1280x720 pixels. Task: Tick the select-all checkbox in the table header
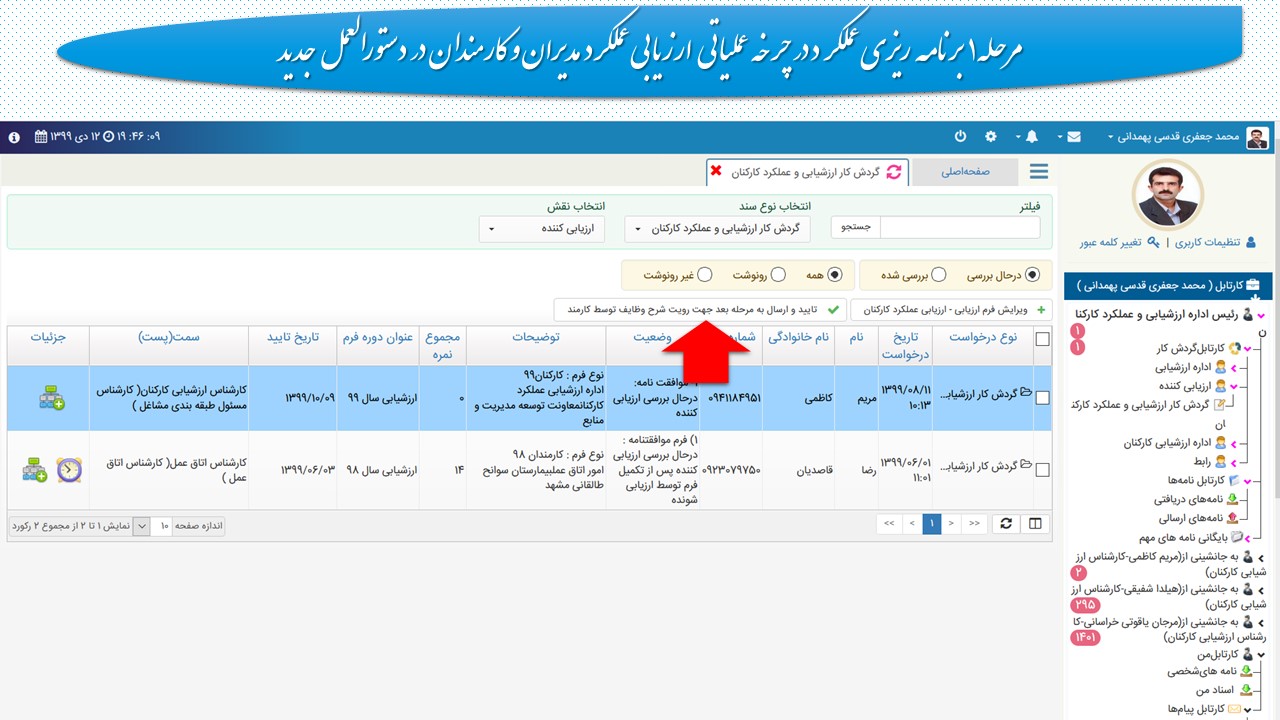pyautogui.click(x=1042, y=339)
